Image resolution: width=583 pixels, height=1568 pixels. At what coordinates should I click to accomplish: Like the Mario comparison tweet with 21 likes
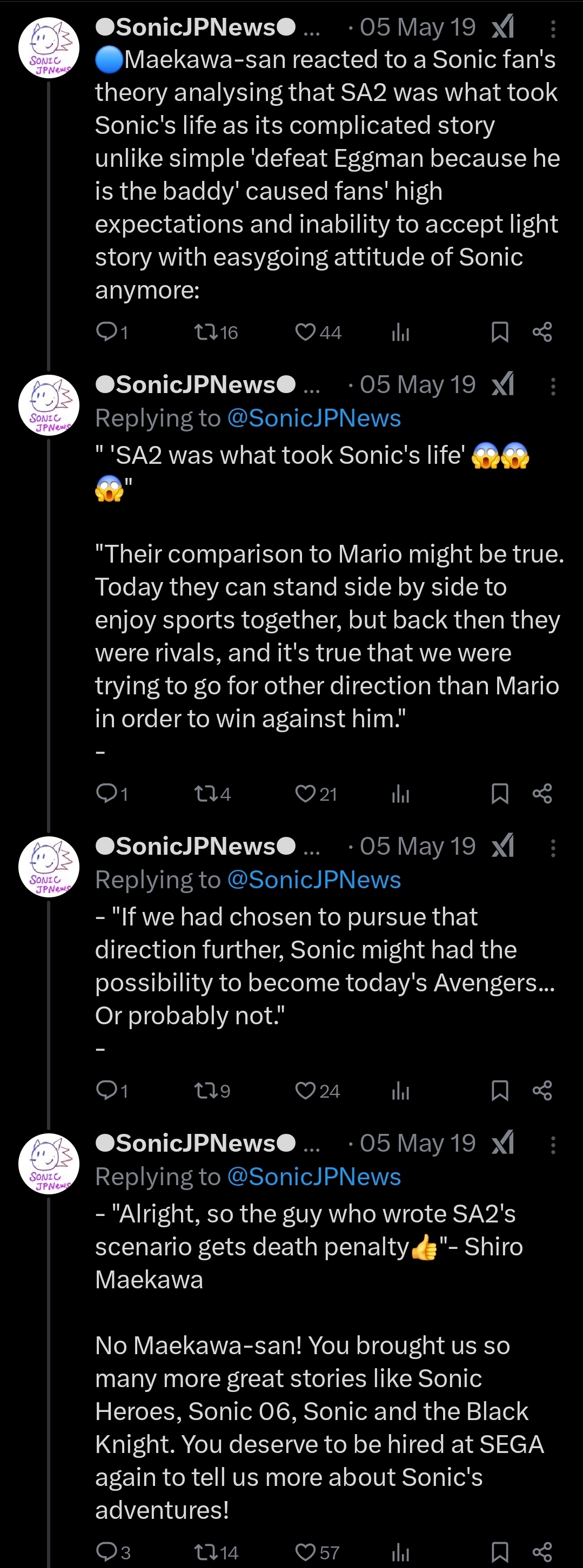pyautogui.click(x=305, y=794)
